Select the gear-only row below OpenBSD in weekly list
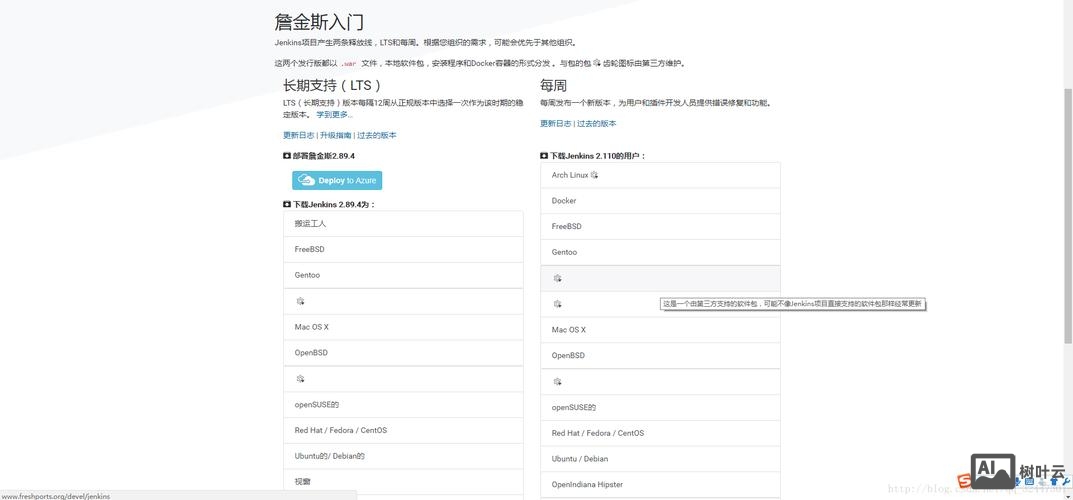Image resolution: width=1073 pixels, height=500 pixels. [x=660, y=382]
